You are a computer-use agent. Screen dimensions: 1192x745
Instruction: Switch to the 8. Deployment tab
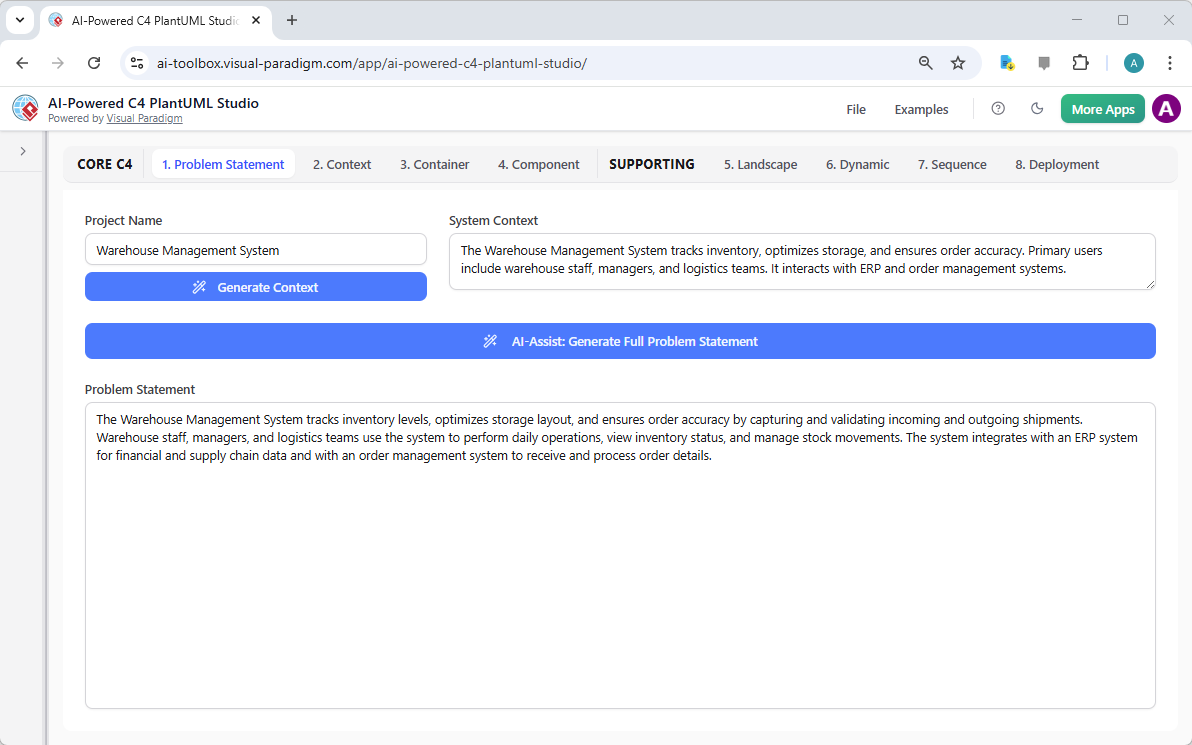click(x=1056, y=164)
